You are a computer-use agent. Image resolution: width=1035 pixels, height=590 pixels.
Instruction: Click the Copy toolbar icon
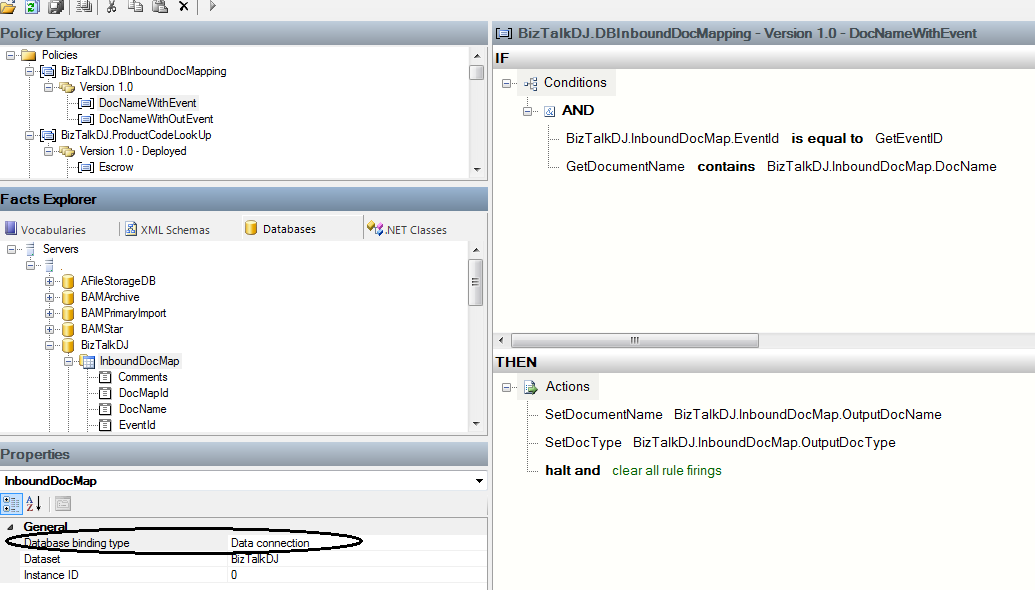[x=136, y=7]
